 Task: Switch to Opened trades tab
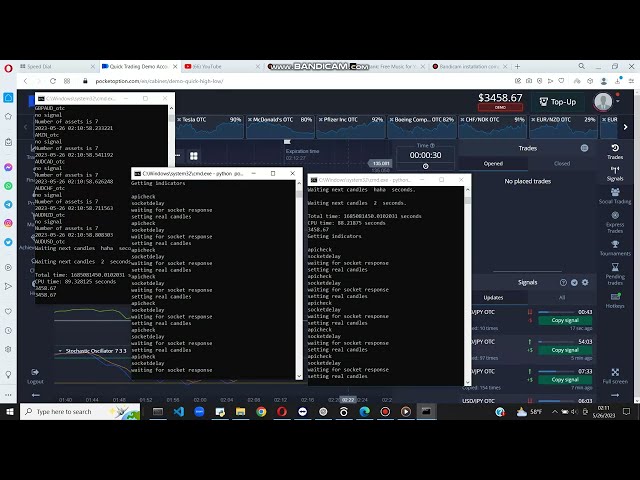493,163
